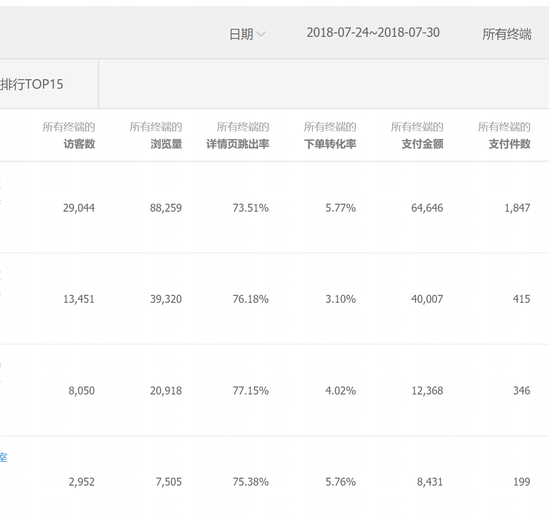Select conversion rate 3.10%
The image size is (549, 519).
coord(341,299)
